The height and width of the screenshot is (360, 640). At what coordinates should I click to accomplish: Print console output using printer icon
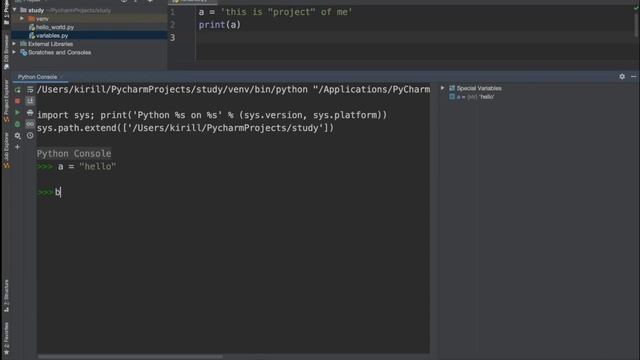(30, 112)
